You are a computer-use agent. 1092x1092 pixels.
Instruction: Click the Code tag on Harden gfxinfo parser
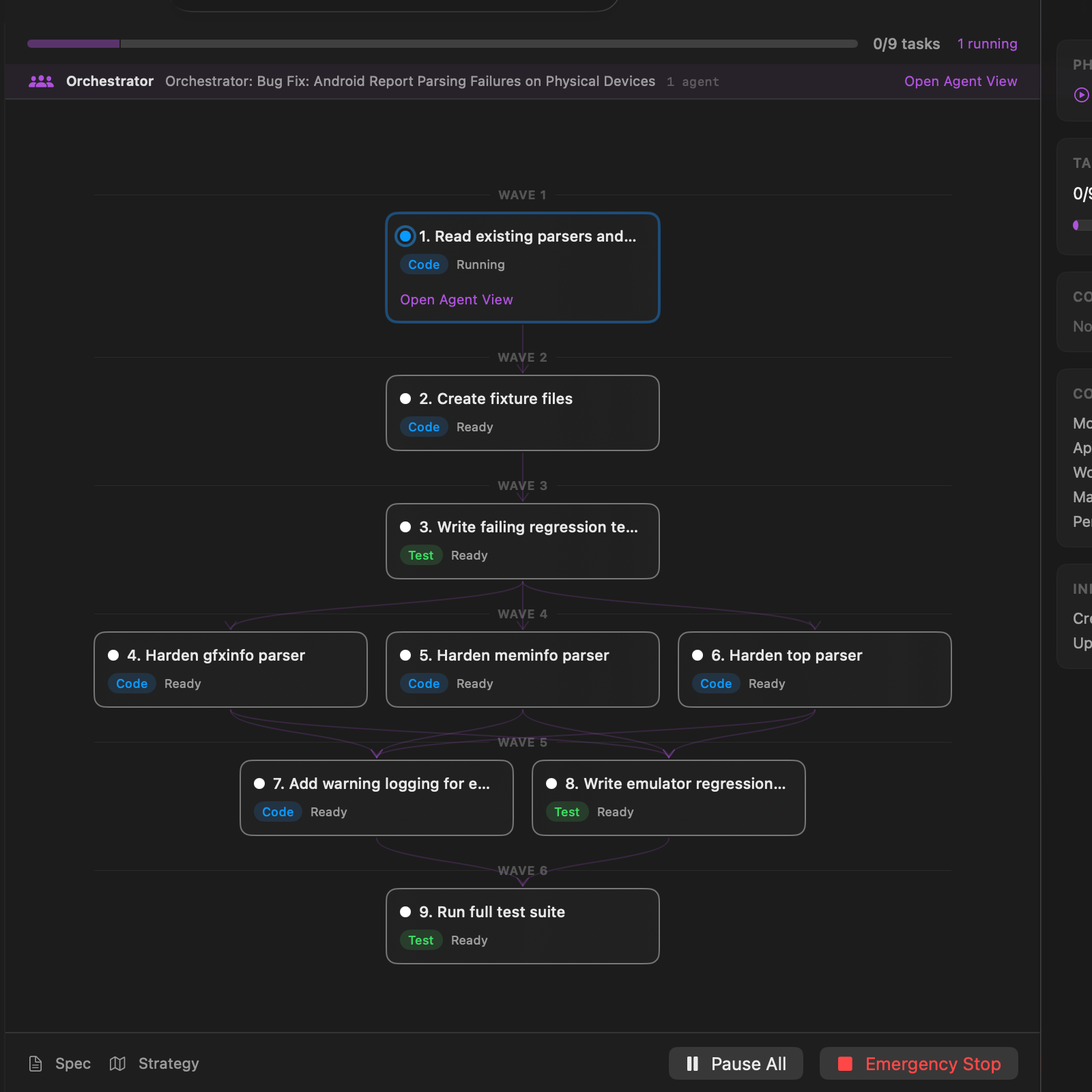pyautogui.click(x=132, y=683)
